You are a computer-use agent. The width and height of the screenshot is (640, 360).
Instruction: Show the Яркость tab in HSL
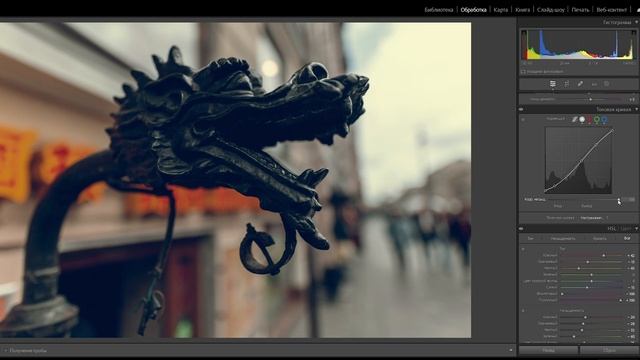click(x=600, y=238)
